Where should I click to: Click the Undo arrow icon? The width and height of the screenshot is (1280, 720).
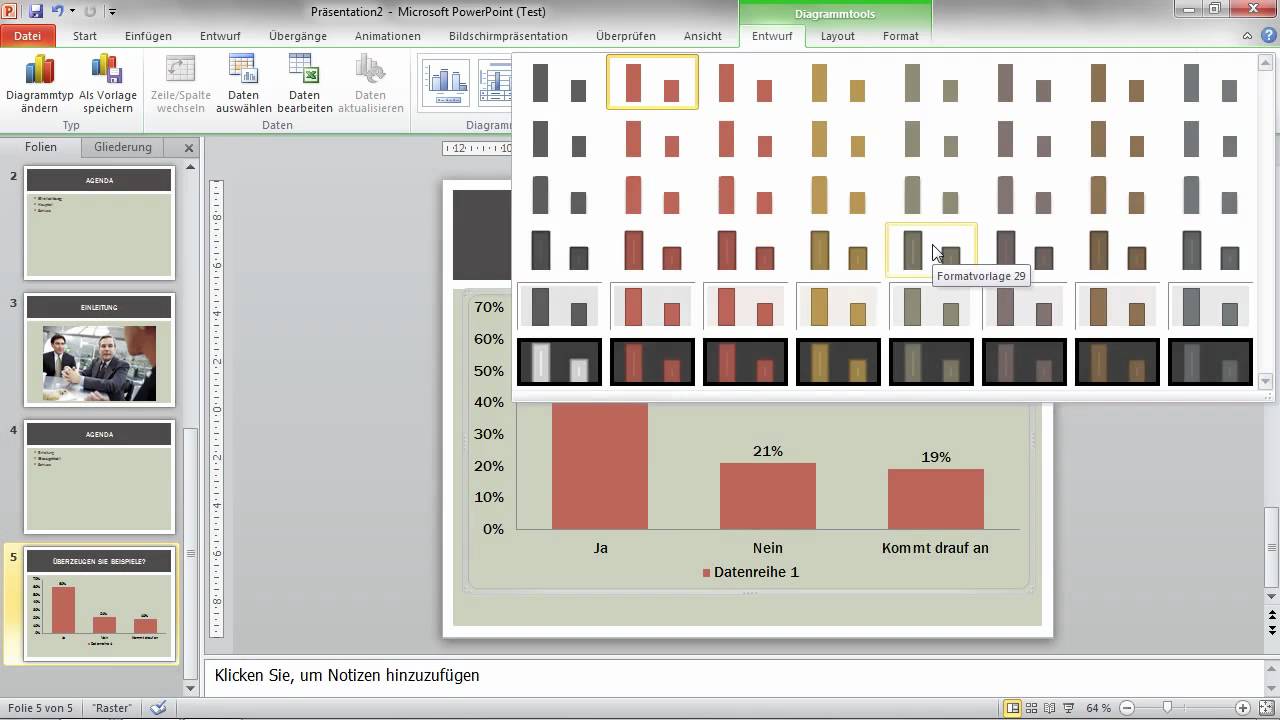coord(58,11)
